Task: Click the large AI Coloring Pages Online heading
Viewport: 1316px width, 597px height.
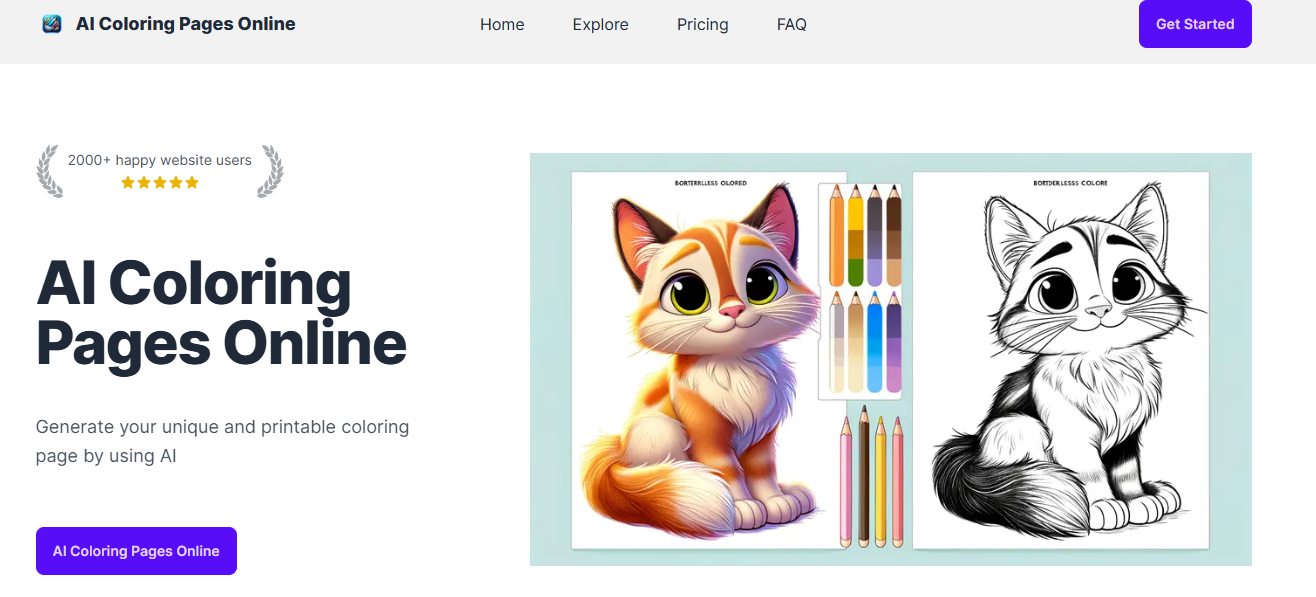Action: 221,313
